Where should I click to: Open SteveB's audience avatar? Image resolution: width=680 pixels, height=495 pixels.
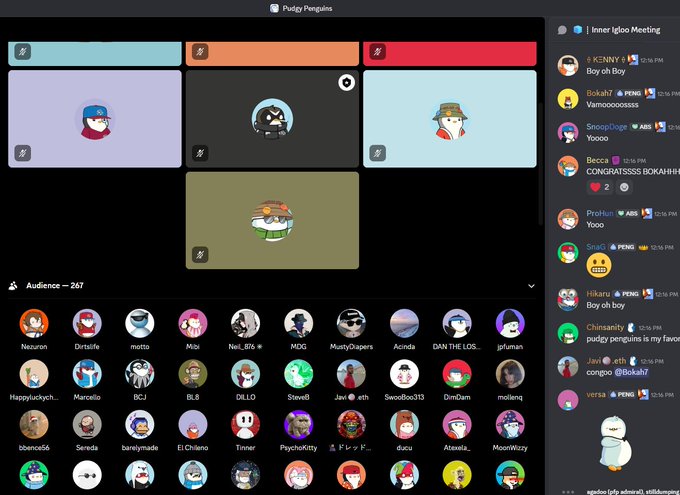click(x=298, y=374)
